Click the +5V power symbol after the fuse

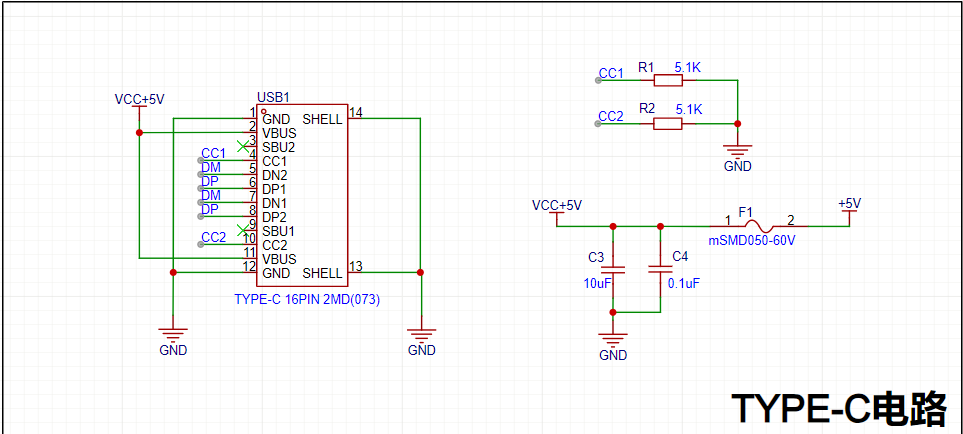[x=849, y=208]
